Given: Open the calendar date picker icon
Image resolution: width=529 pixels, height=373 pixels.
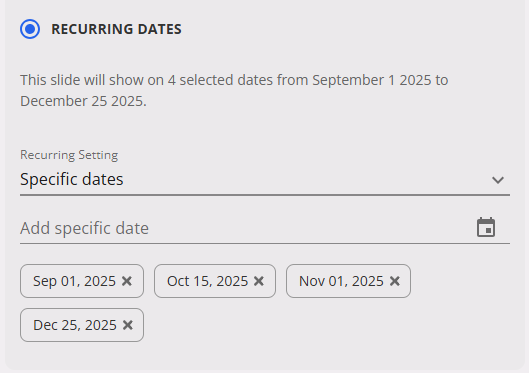Looking at the screenshot, I should coord(486,228).
